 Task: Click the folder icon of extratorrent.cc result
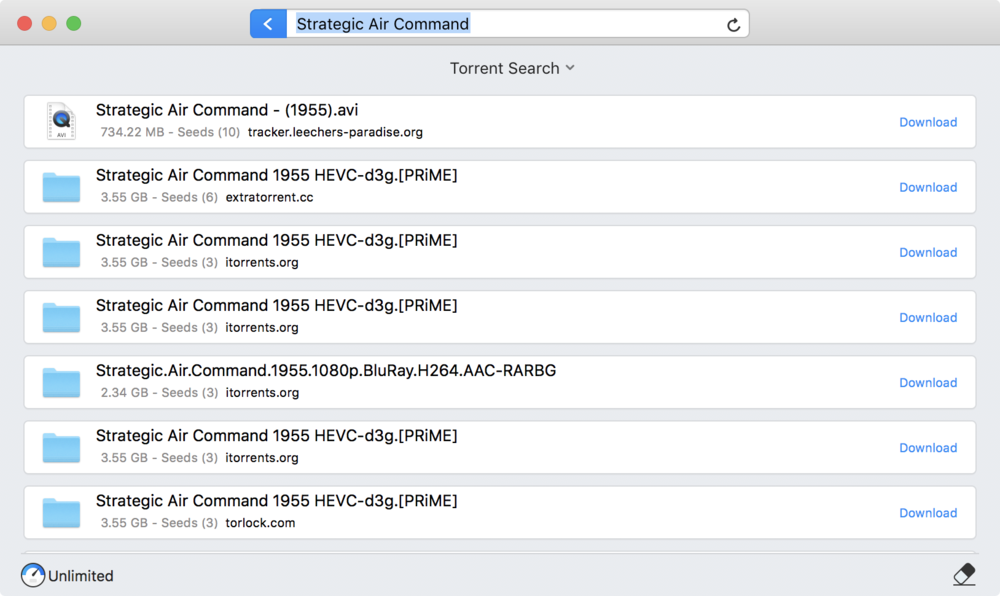tap(61, 187)
